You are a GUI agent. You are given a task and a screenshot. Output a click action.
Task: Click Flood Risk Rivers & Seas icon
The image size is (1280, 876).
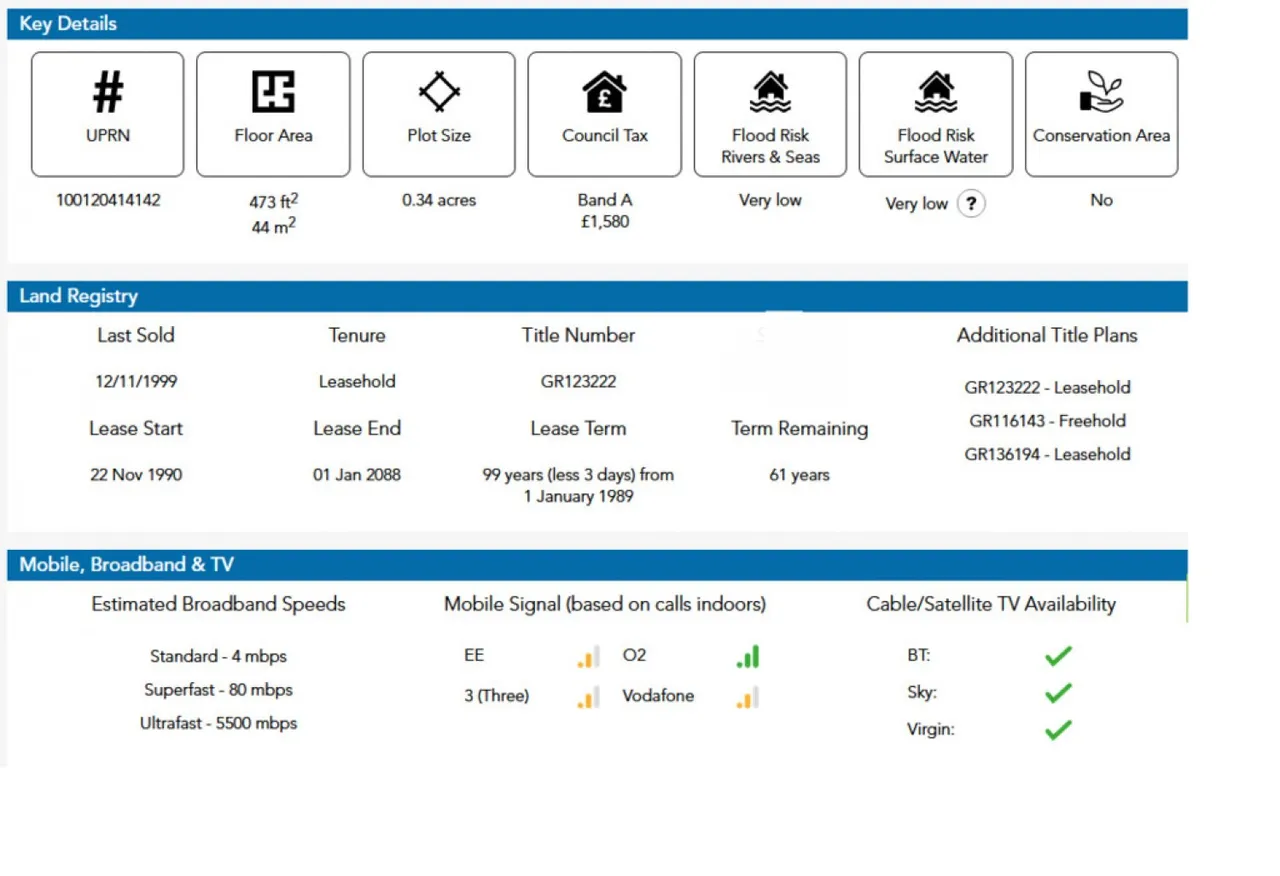coord(770,92)
